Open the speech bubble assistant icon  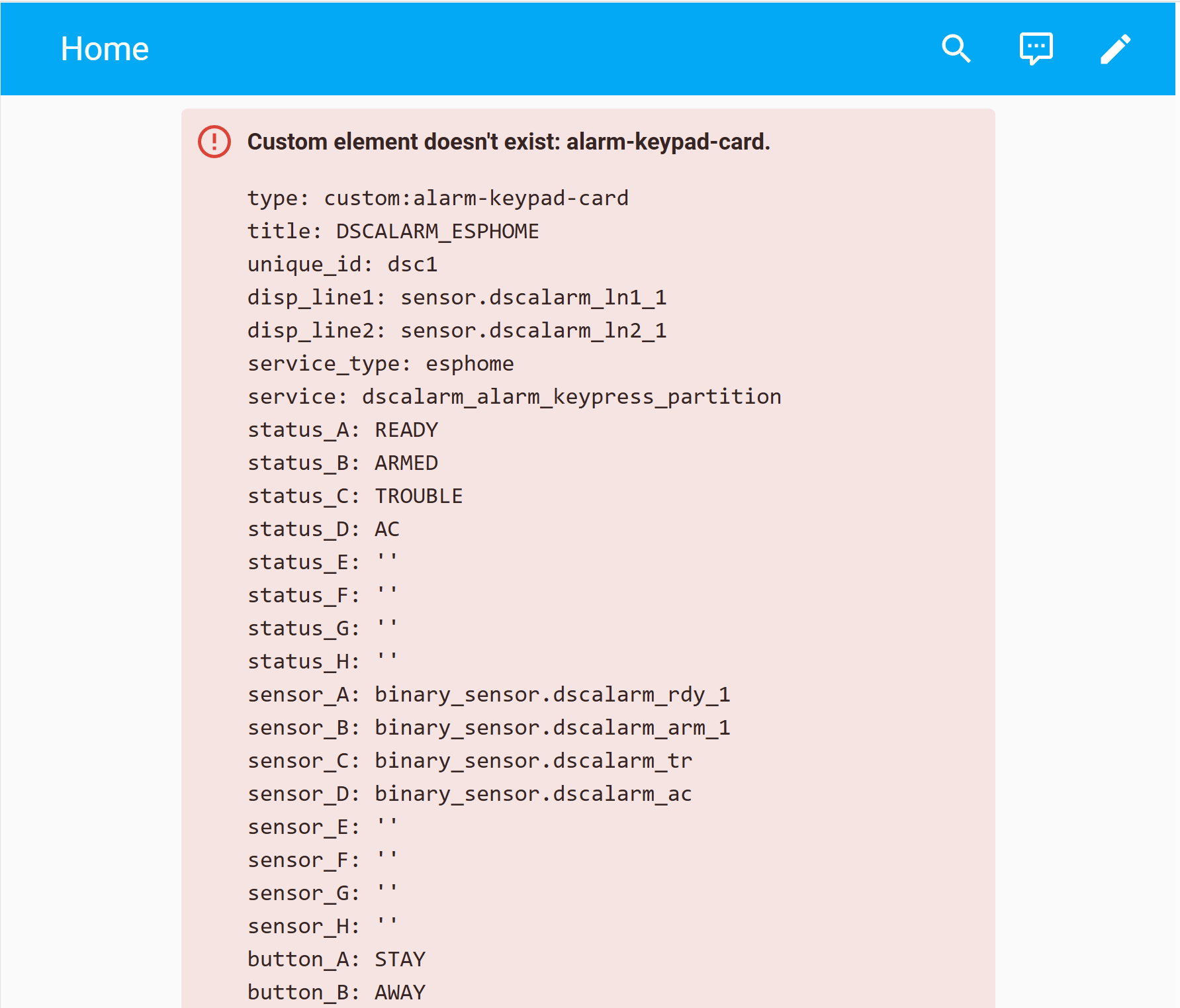[1036, 48]
